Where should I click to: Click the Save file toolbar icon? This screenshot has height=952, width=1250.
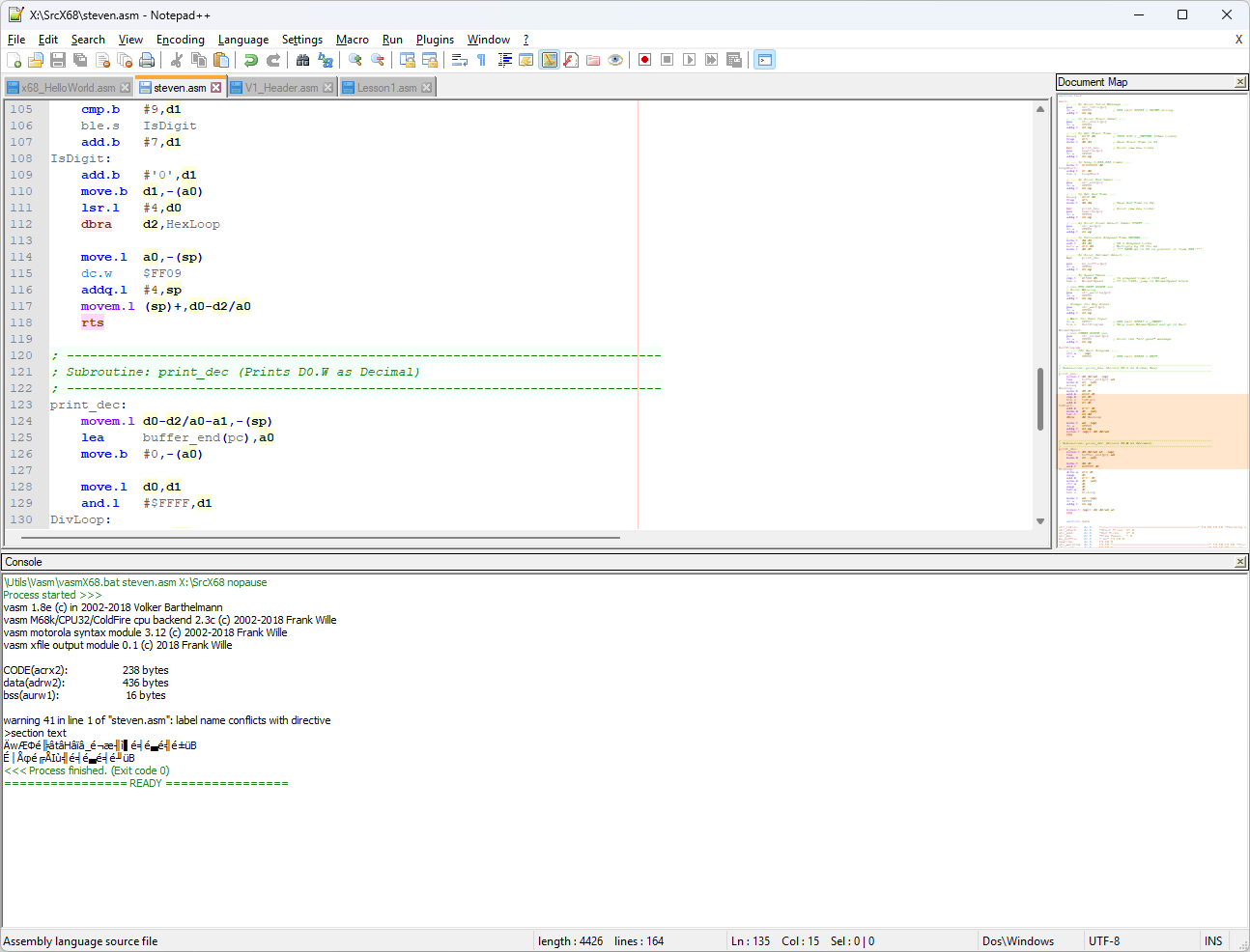[58, 60]
